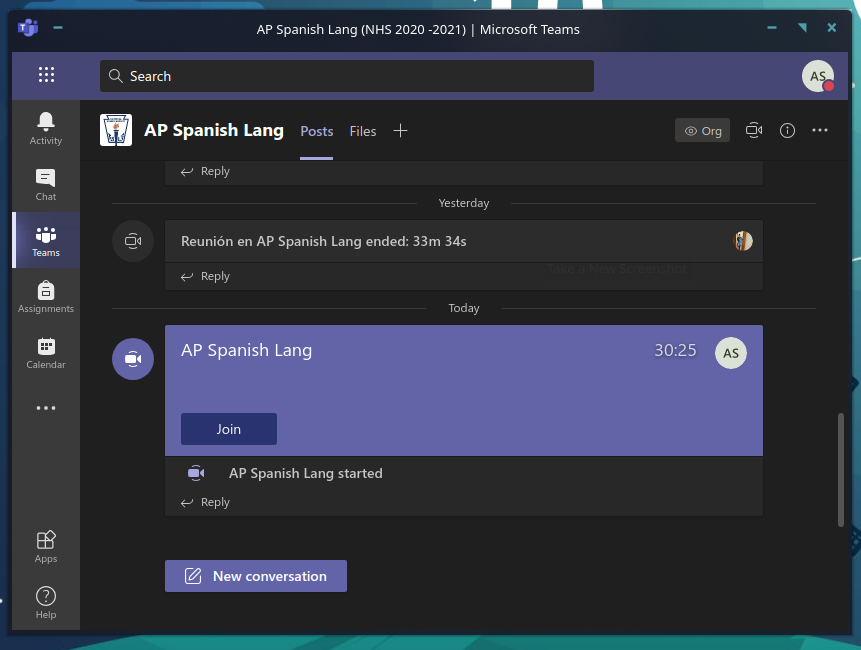This screenshot has height=650, width=861.
Task: Open the Chat section
Action: pyautogui.click(x=46, y=185)
